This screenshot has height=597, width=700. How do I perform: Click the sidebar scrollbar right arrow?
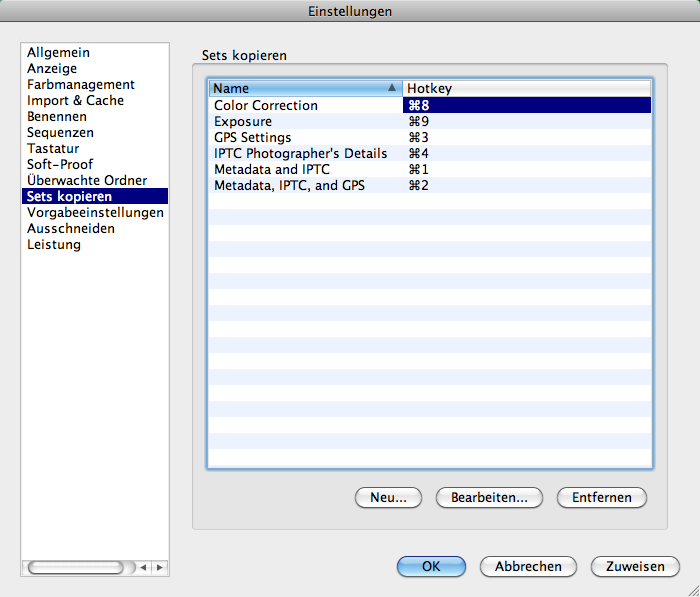[x=158, y=567]
